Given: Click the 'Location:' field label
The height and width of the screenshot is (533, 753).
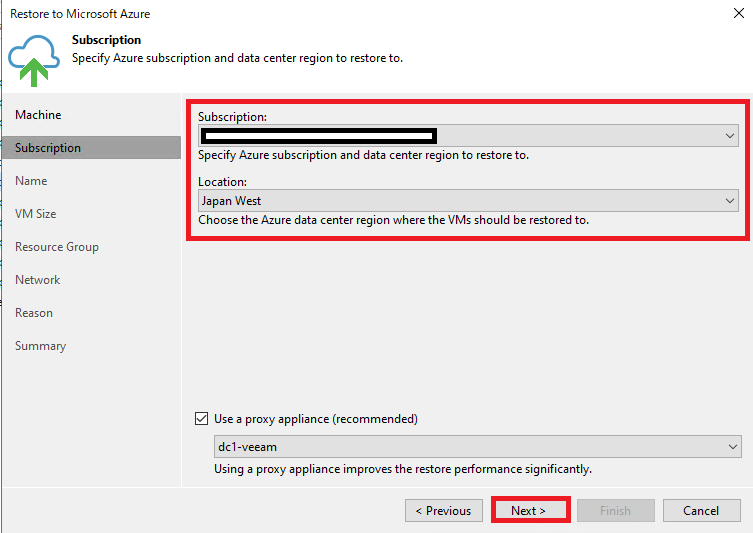Looking at the screenshot, I should tap(222, 182).
